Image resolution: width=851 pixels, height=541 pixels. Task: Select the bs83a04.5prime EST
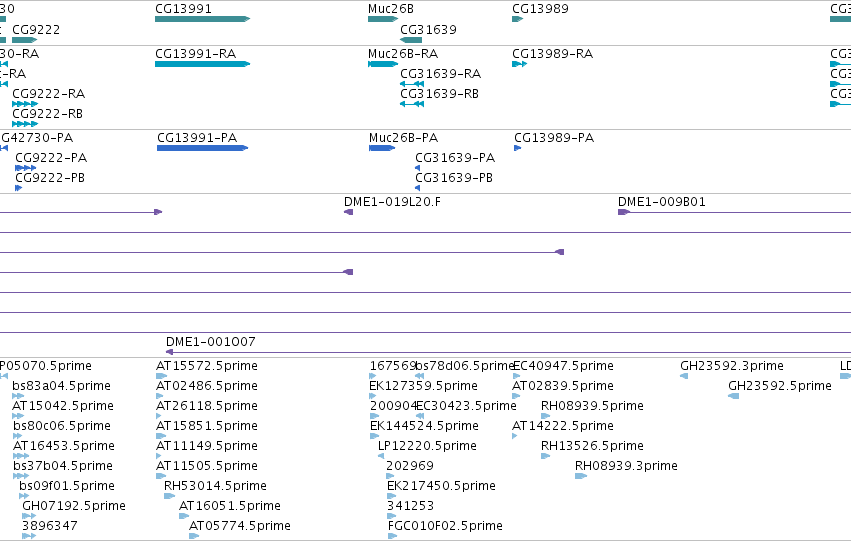(18, 396)
